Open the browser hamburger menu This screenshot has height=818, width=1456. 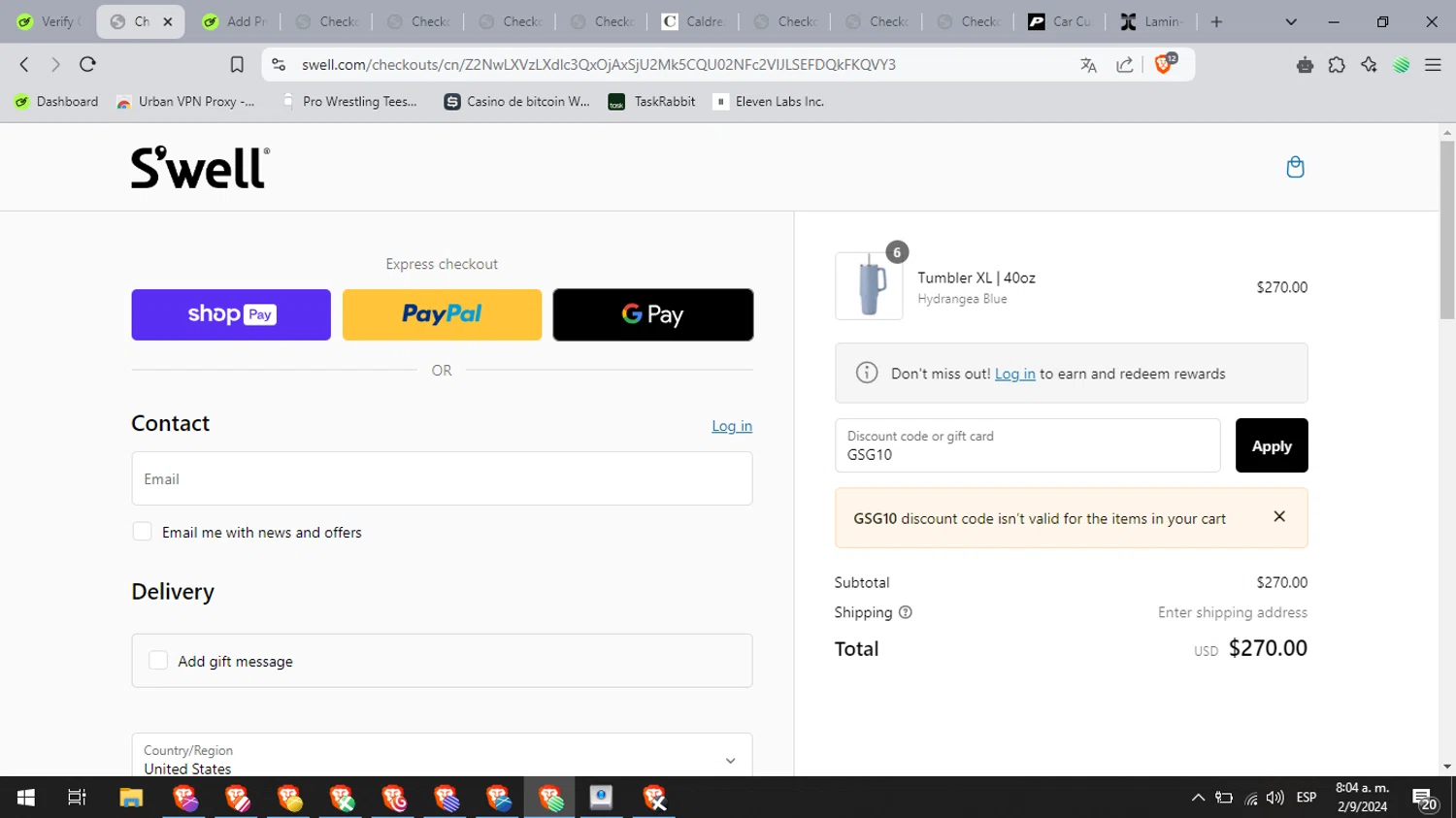click(1433, 65)
